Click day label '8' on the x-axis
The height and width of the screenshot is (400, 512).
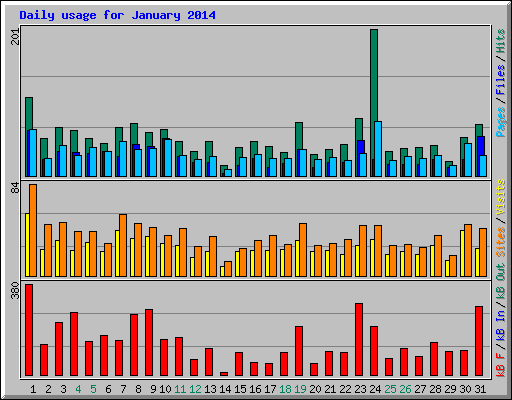[138, 389]
